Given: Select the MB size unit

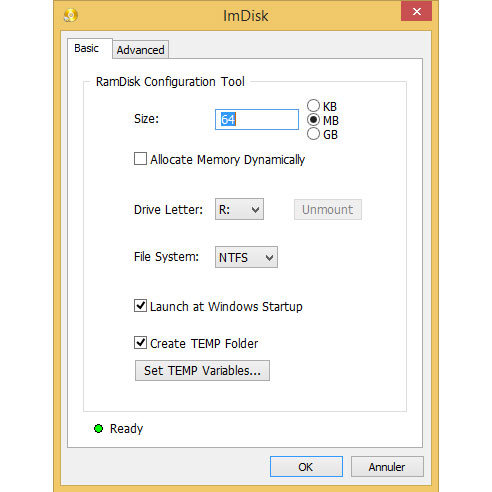Looking at the screenshot, I should point(313,120).
